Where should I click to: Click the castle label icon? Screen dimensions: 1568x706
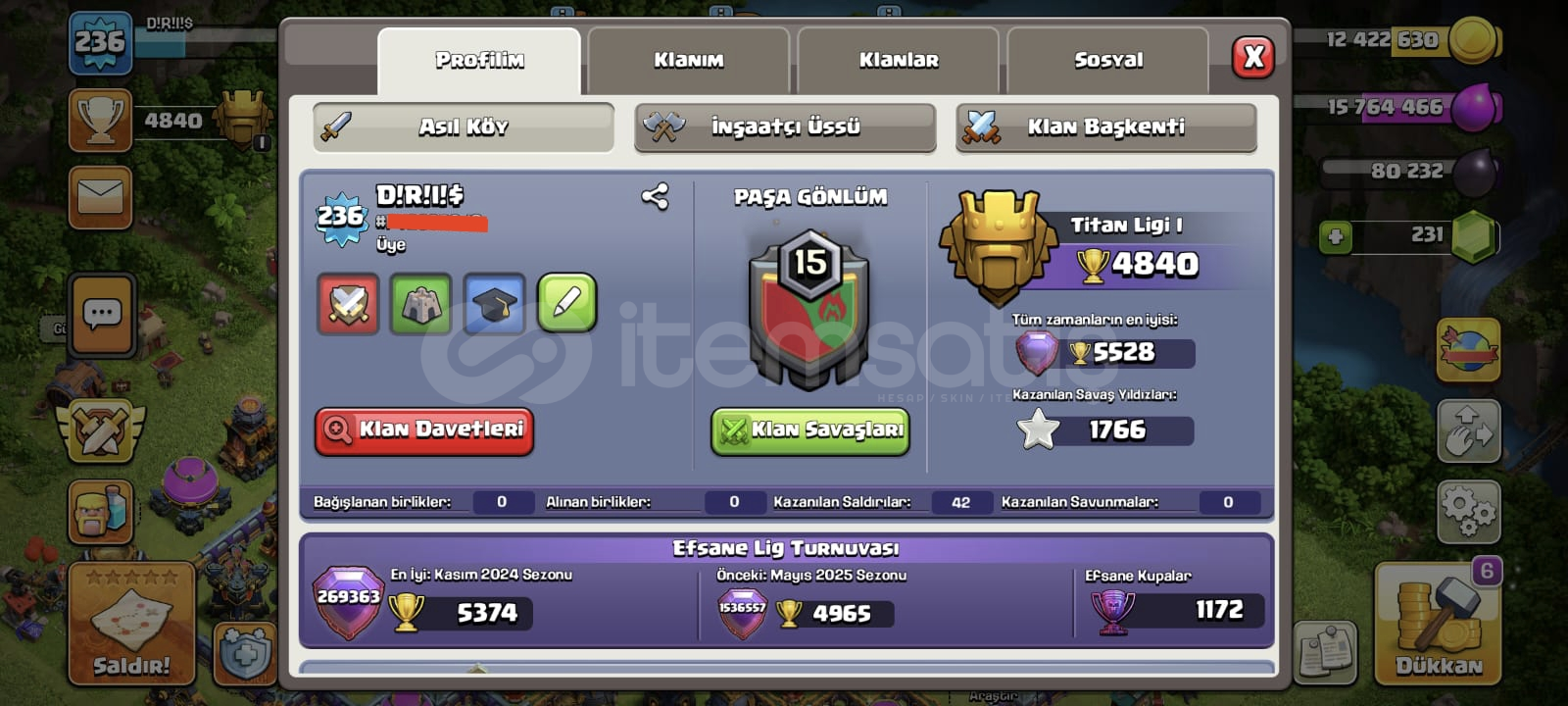[x=421, y=304]
